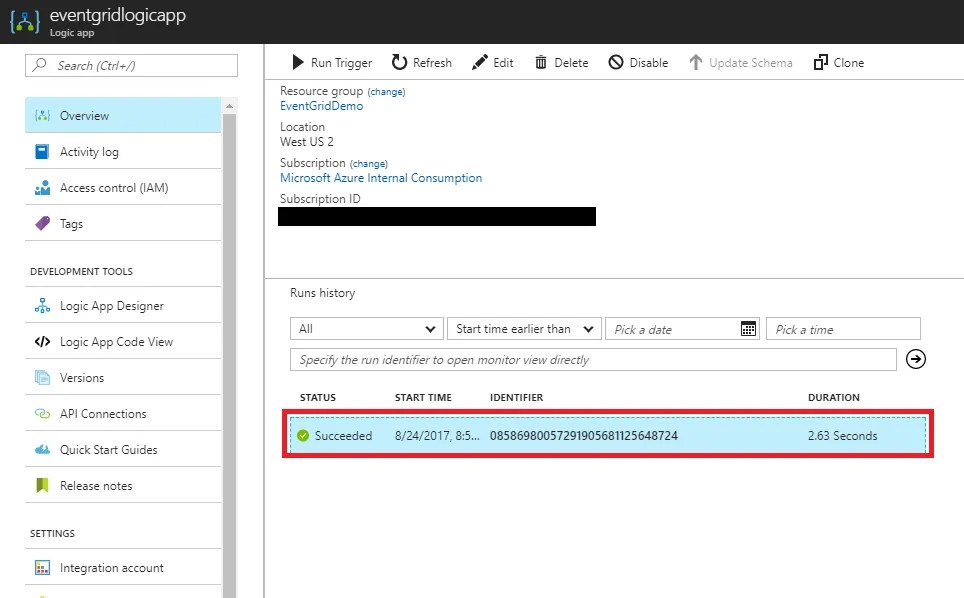
Task: Click the calendar icon in date picker
Action: click(x=748, y=329)
